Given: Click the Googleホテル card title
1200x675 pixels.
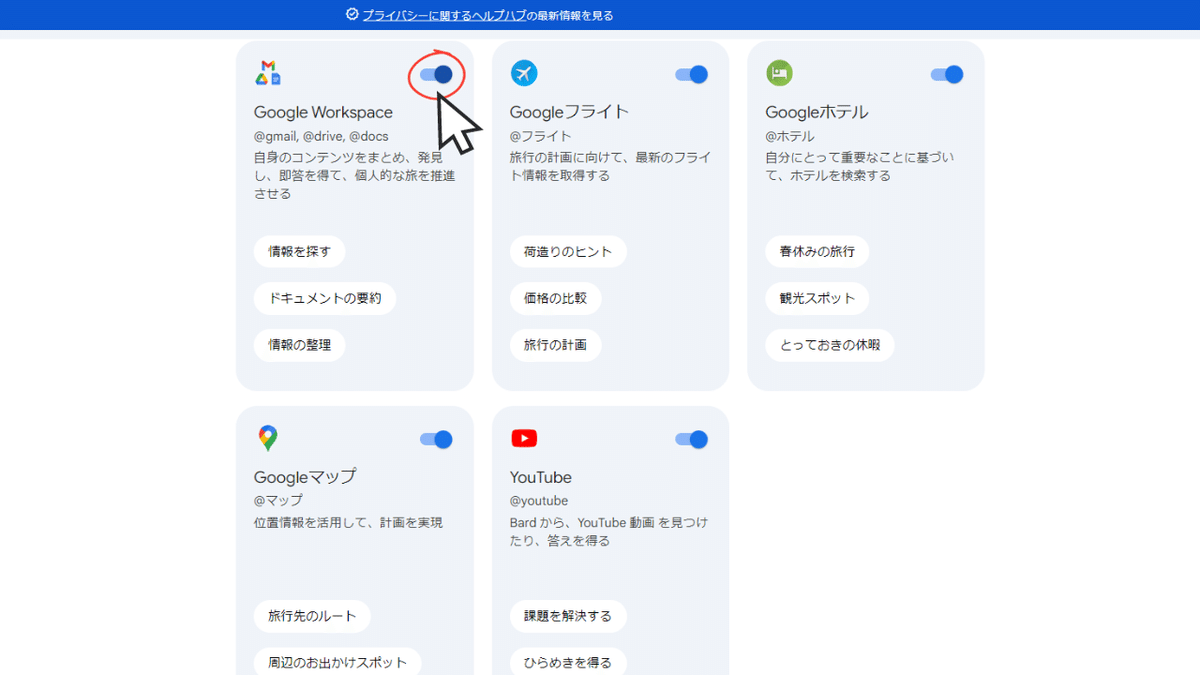Looking at the screenshot, I should point(817,112).
